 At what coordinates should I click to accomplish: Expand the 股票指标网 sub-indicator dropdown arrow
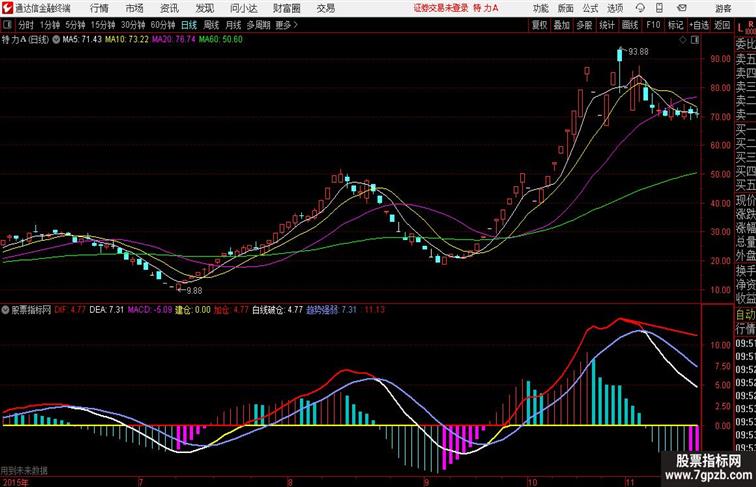click(x=5, y=310)
